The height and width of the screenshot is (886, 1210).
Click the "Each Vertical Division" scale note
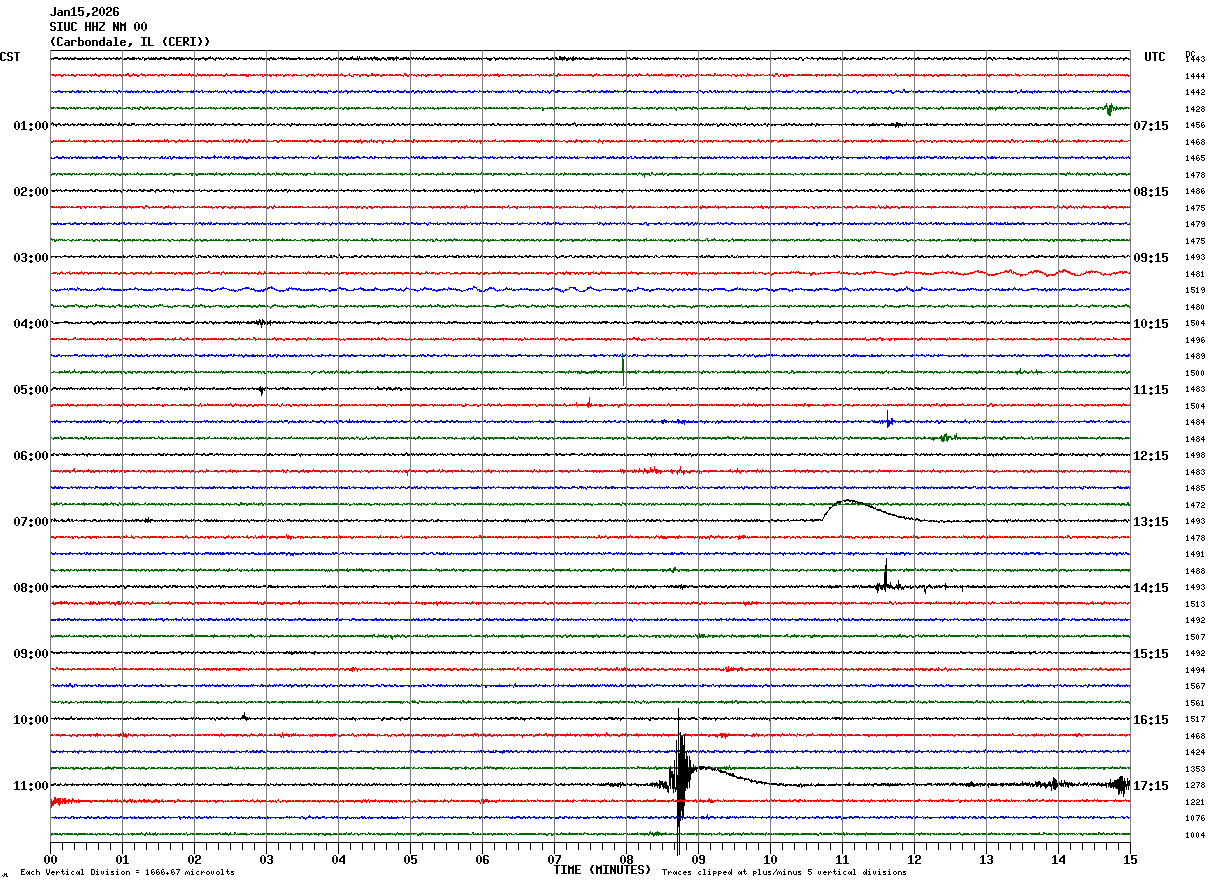click(x=127, y=873)
